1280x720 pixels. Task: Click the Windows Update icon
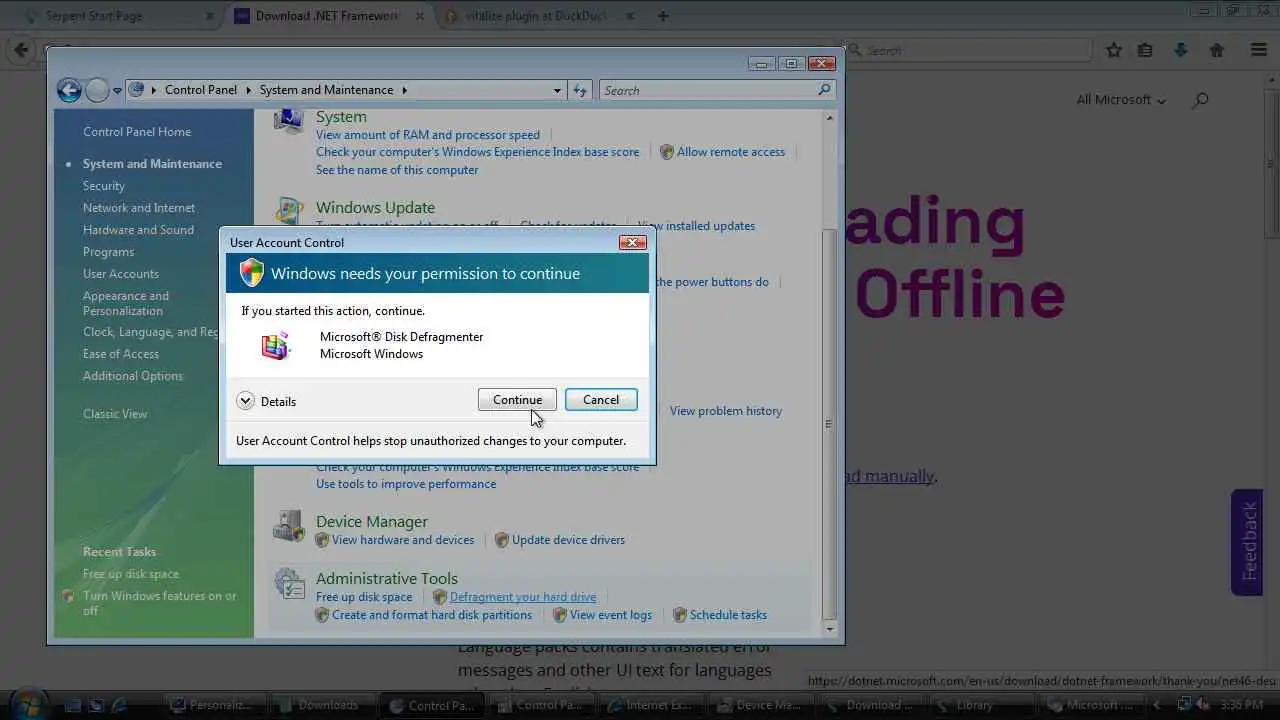click(x=289, y=211)
